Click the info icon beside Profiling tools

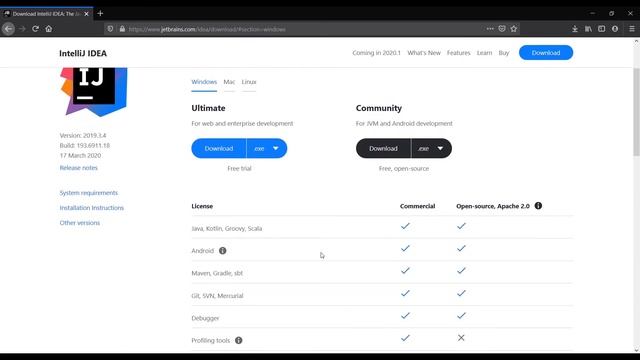239,340
